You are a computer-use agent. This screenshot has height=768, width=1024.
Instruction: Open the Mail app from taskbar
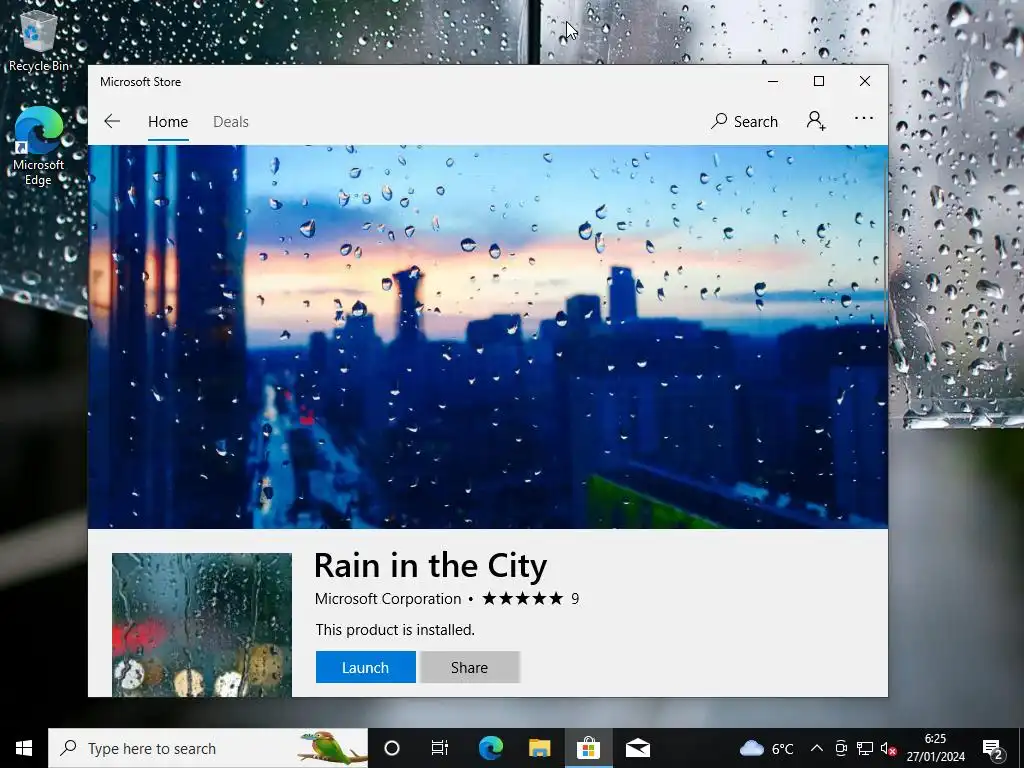[x=637, y=748]
